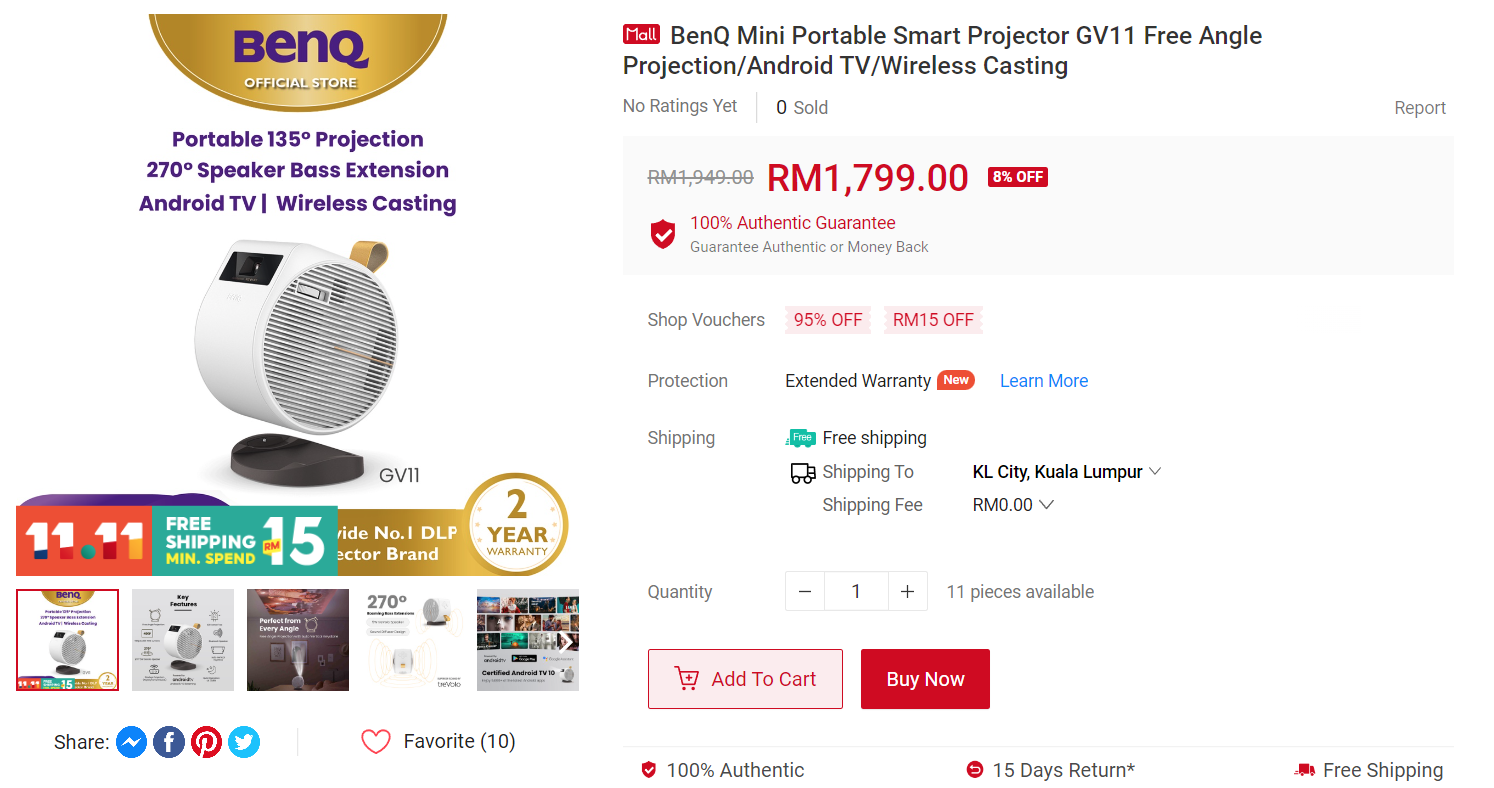Click the Favorite heart to like the product
The height and width of the screenshot is (788, 1494).
[376, 741]
